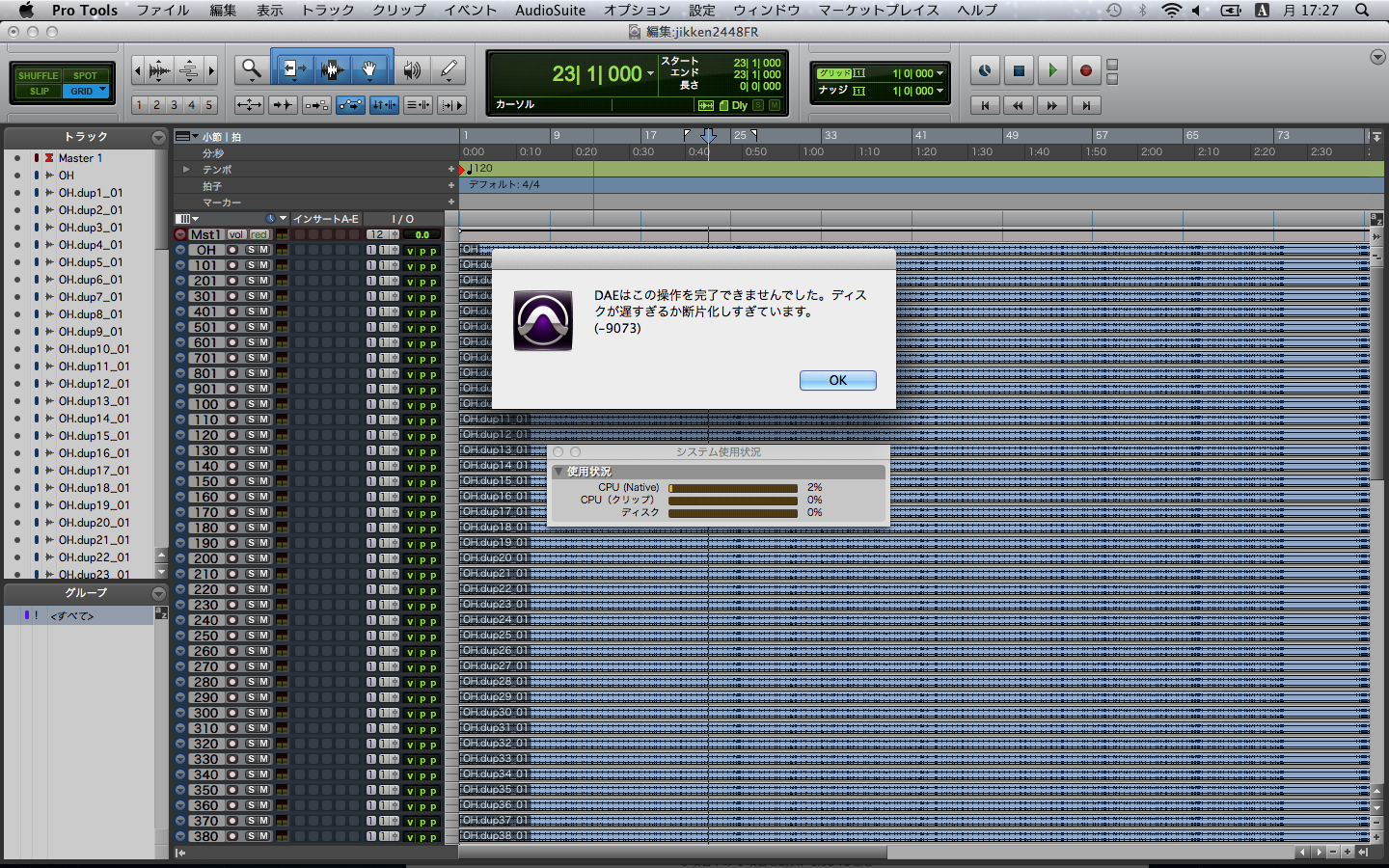The width and height of the screenshot is (1389, 868).
Task: Select OH.dup5_01 in track list
Action: (x=90, y=262)
